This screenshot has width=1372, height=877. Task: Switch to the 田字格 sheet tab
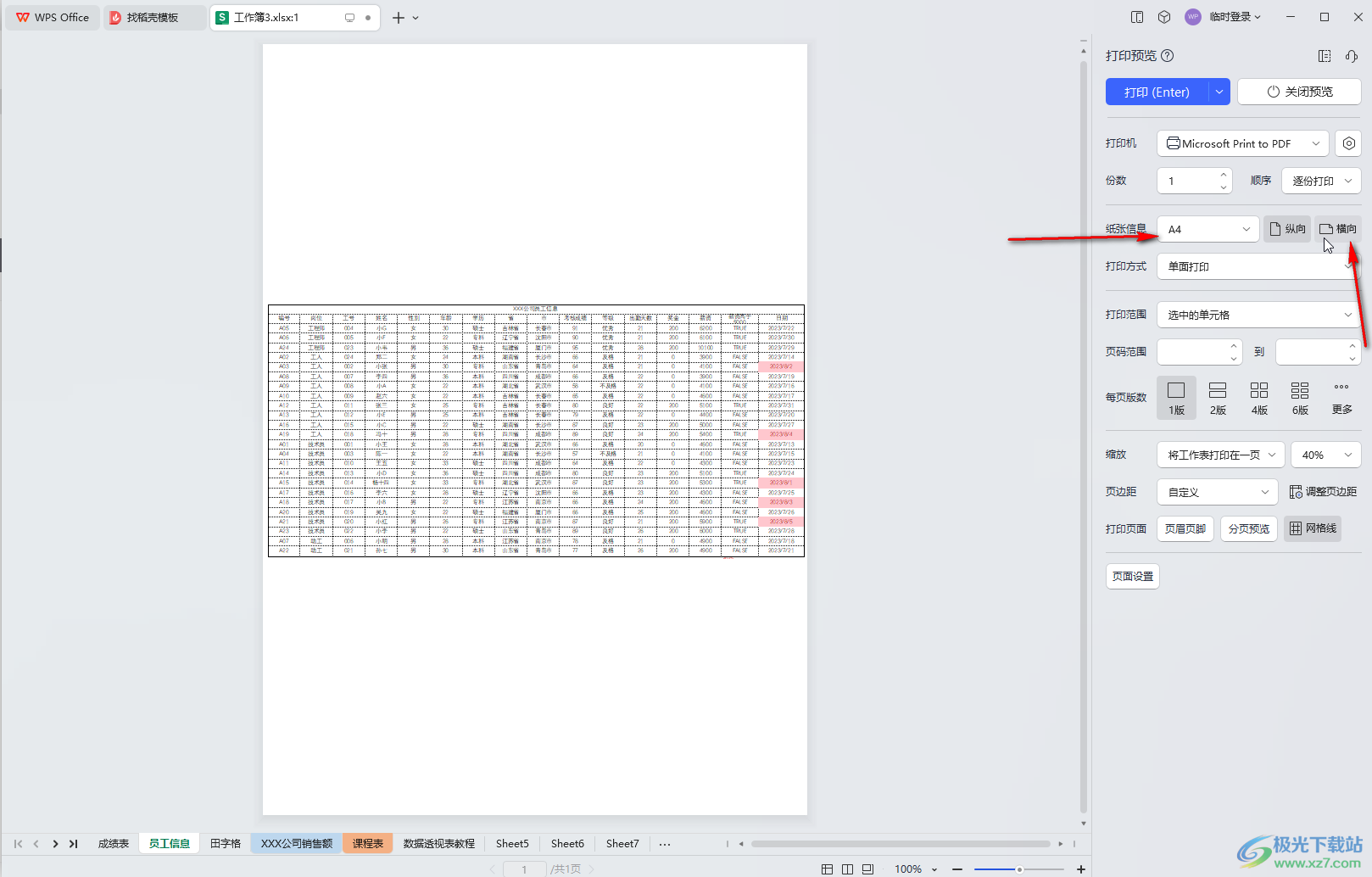(x=226, y=844)
